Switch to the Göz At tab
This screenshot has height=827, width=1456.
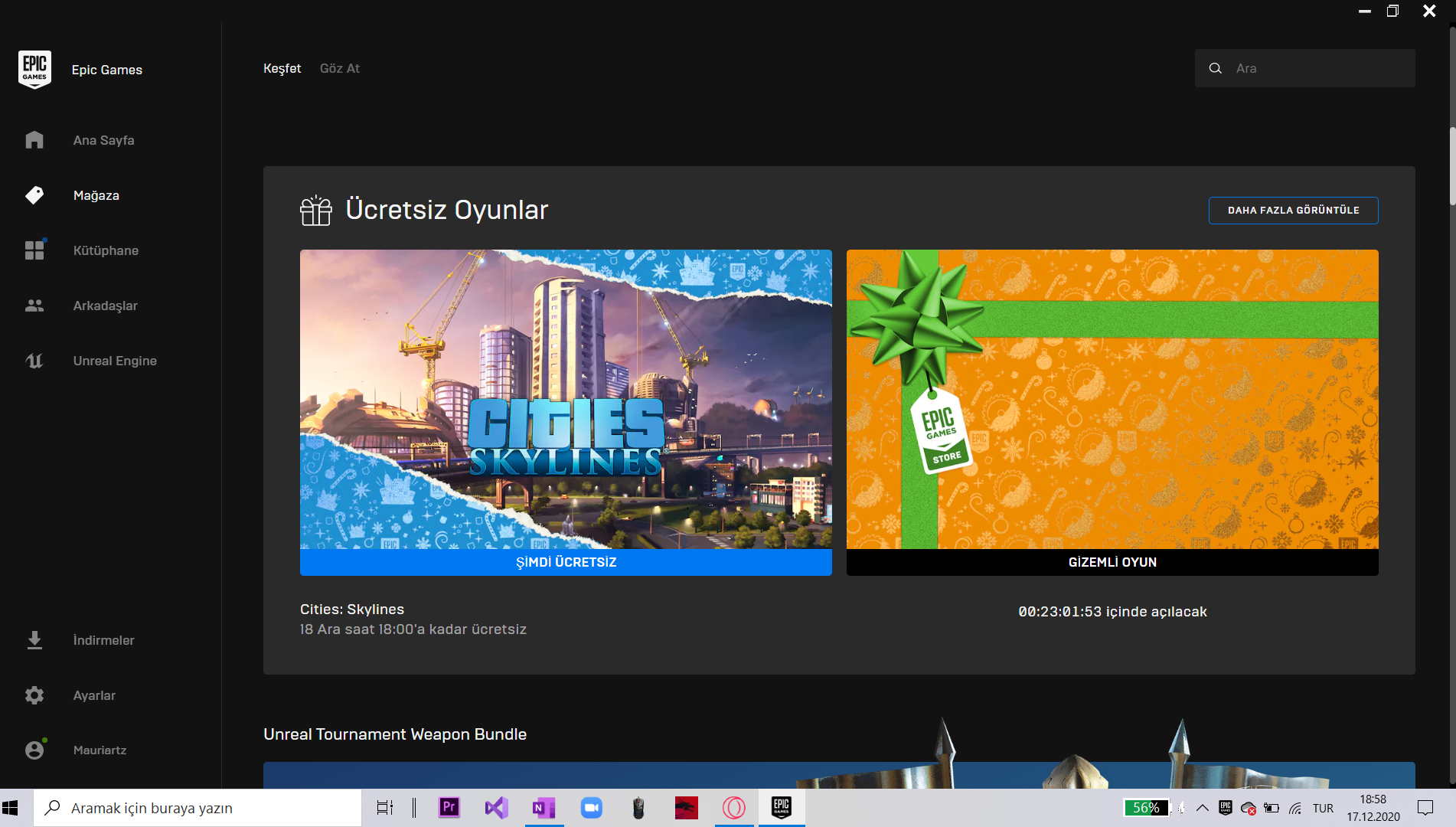tap(340, 68)
